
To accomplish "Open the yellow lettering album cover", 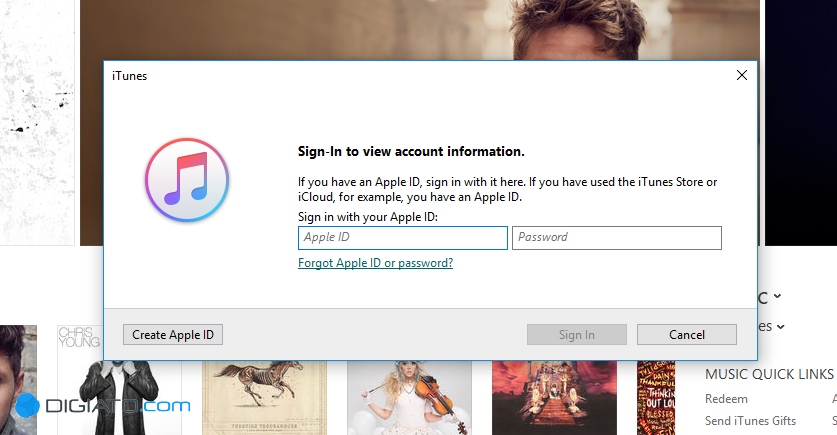I will [x=656, y=398].
